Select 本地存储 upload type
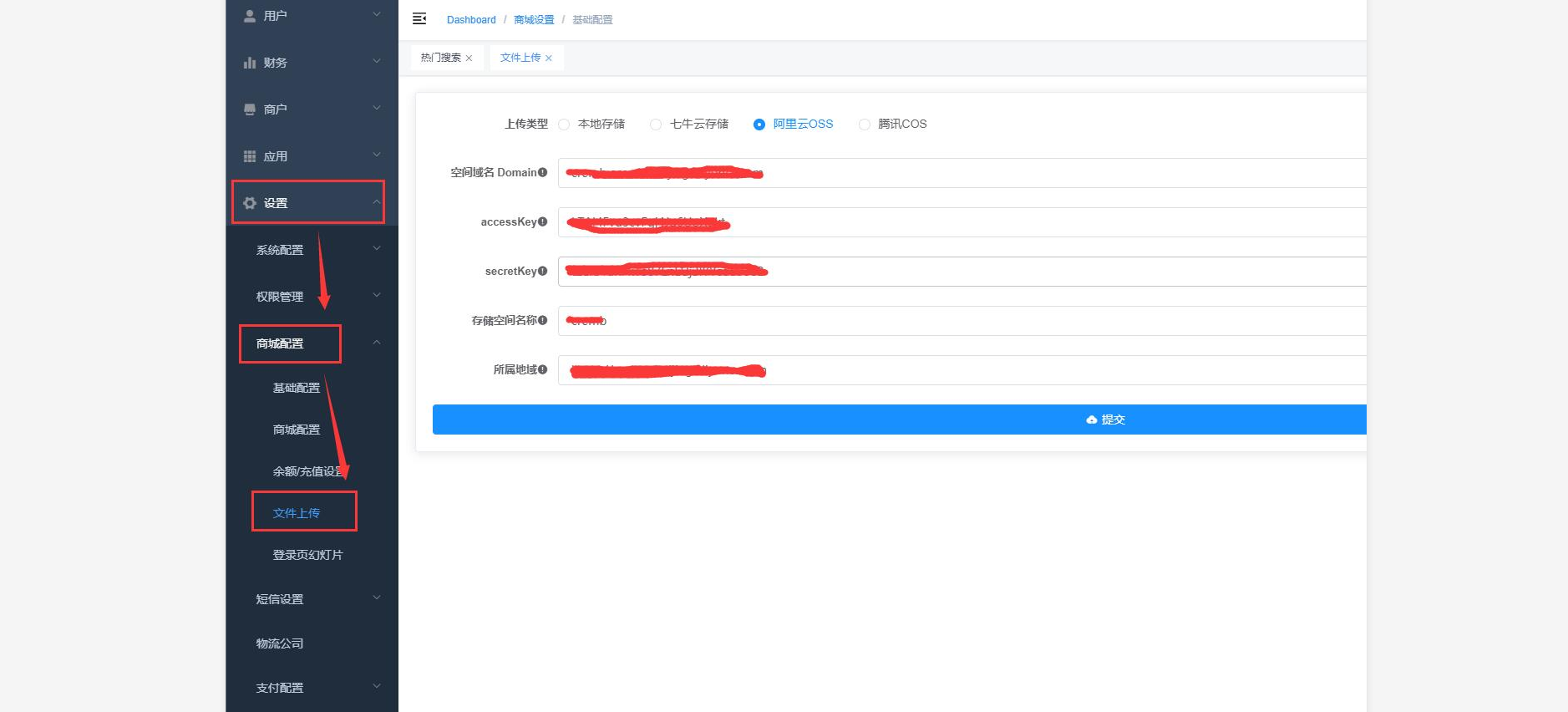Image resolution: width=1568 pixels, height=712 pixels. [x=564, y=124]
